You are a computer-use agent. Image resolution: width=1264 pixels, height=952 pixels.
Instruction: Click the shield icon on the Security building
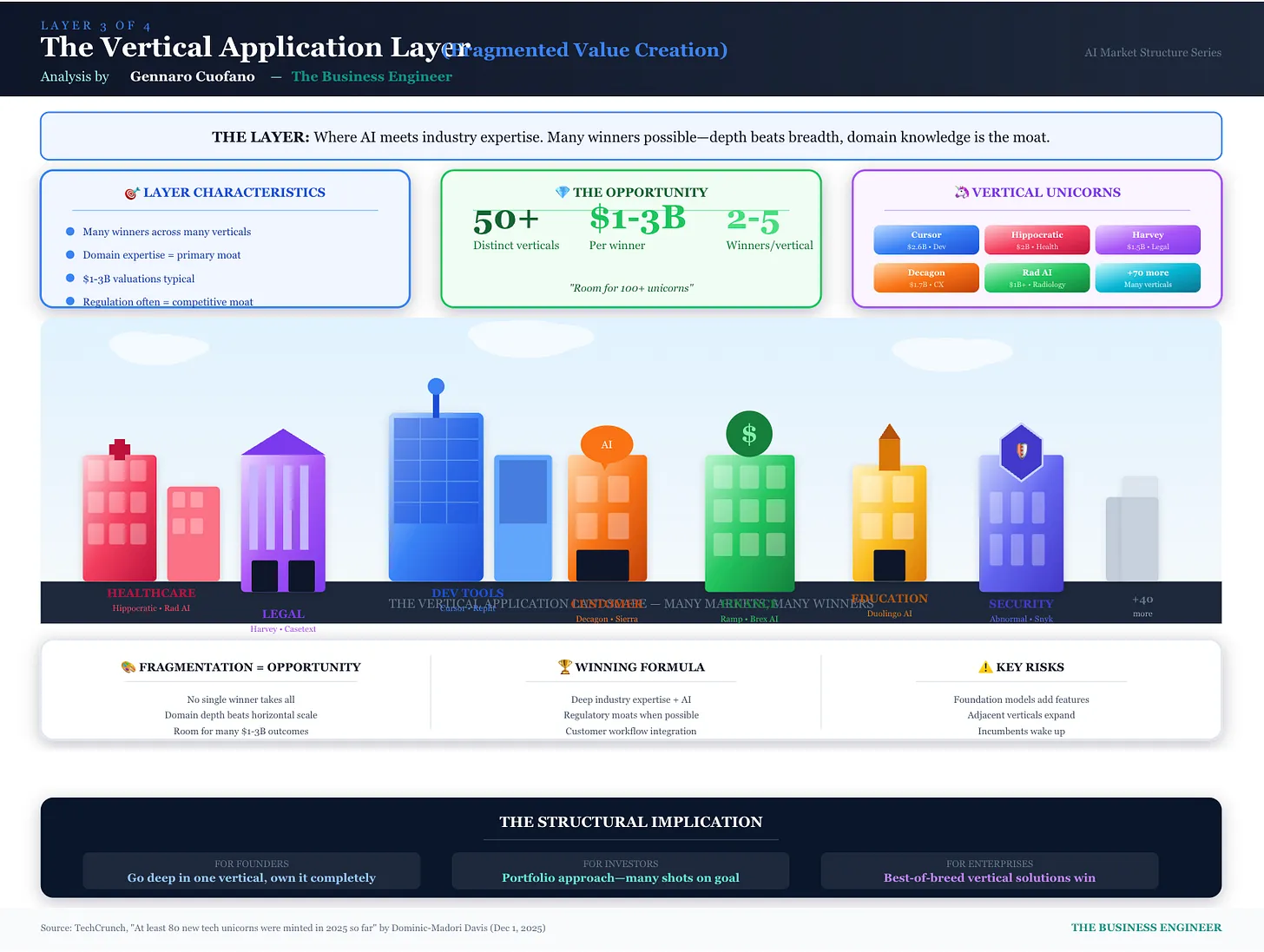pyautogui.click(x=1021, y=451)
